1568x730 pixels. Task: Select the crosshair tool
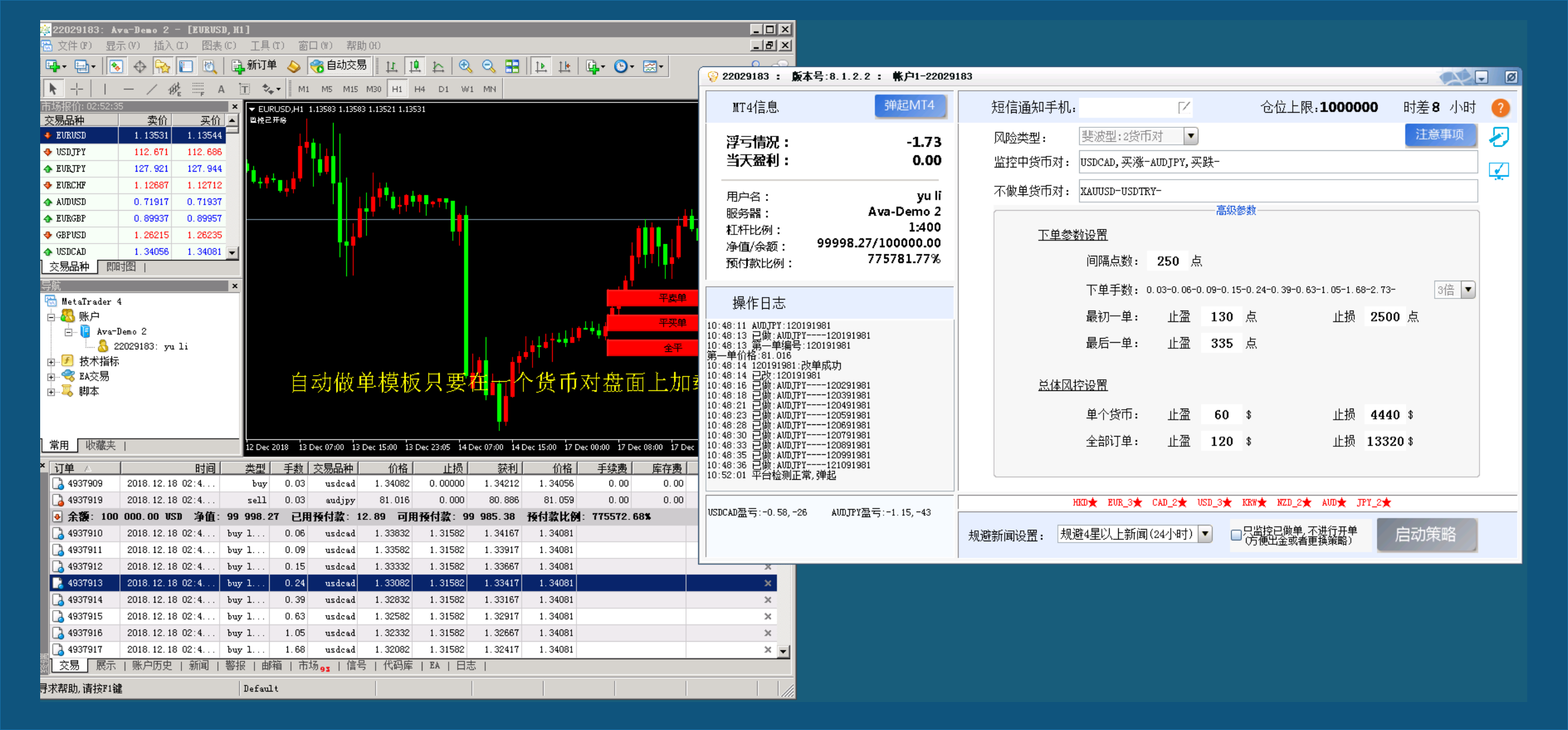pyautogui.click(x=77, y=89)
